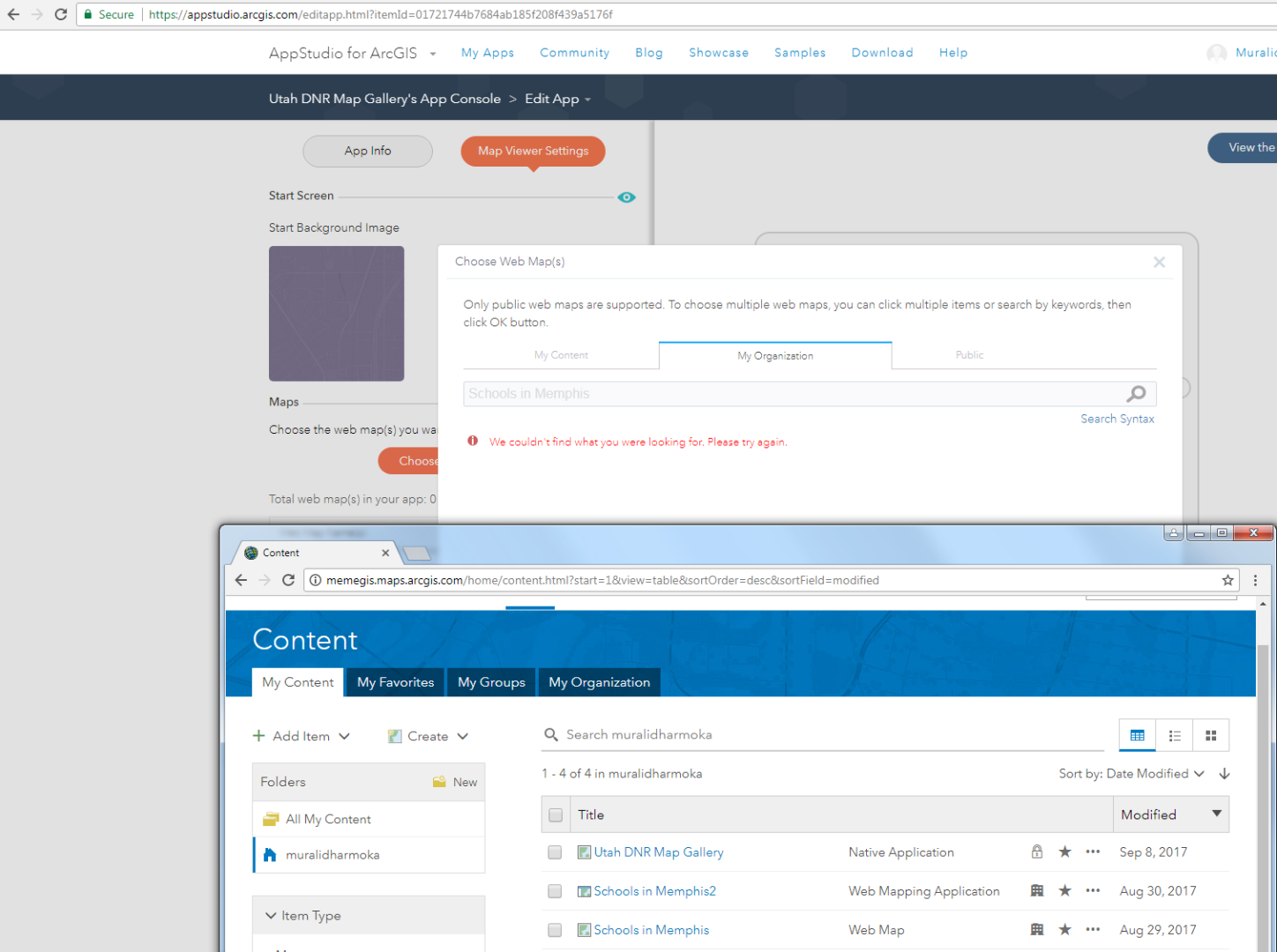Open the Search Syntax link
This screenshot has height=952, width=1277.
pos(1117,419)
